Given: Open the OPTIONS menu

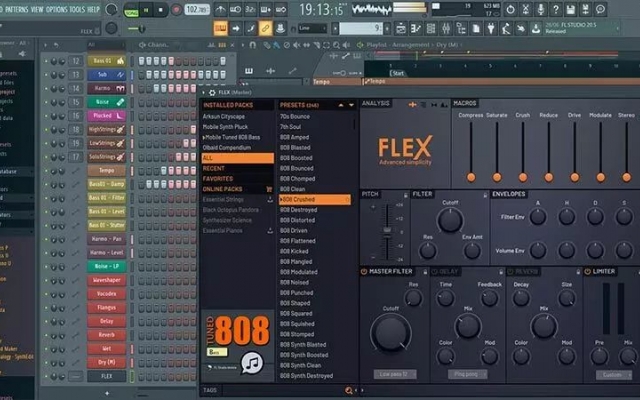Looking at the screenshot, I should point(56,9).
